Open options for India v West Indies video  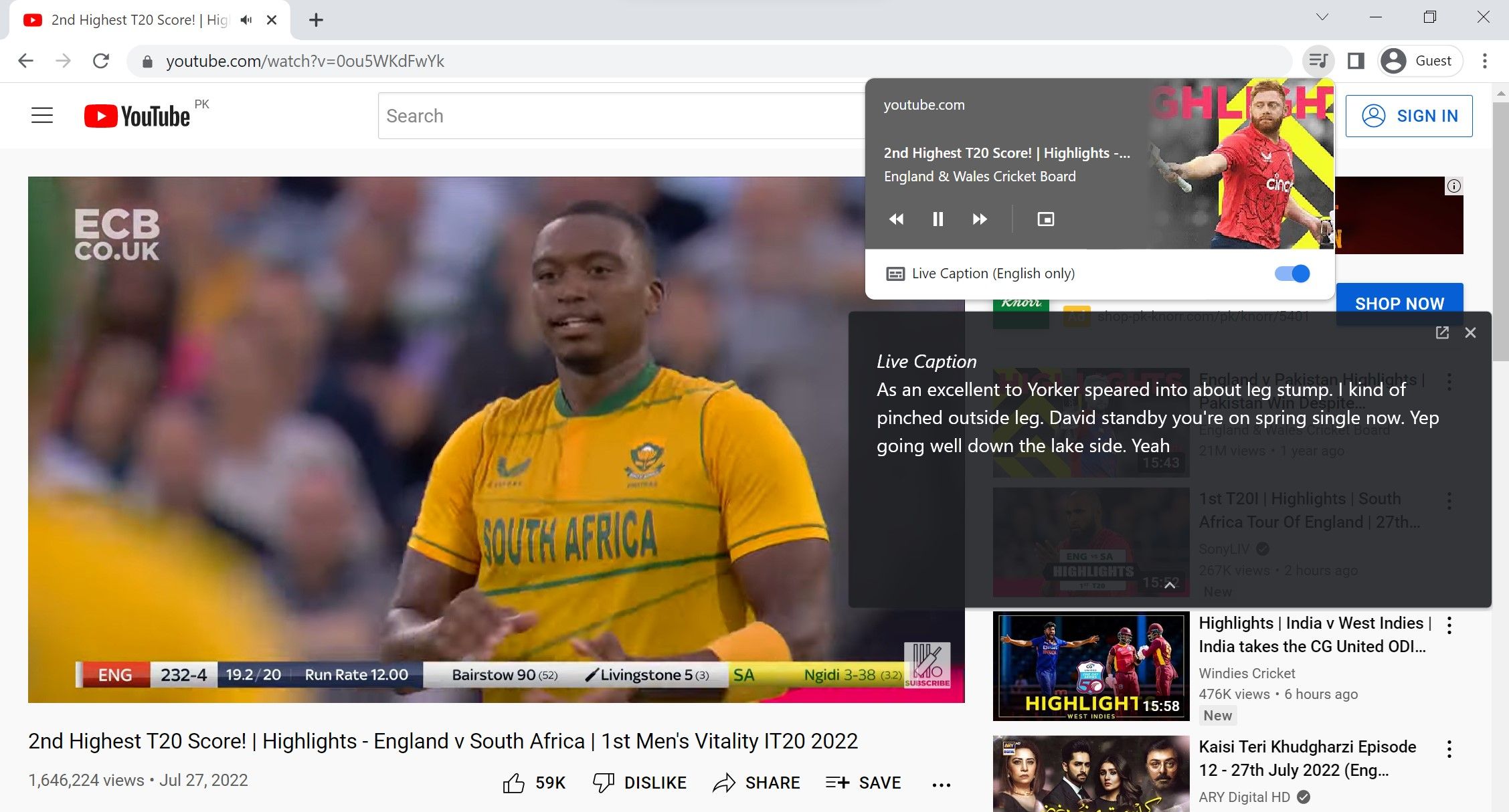coord(1449,625)
